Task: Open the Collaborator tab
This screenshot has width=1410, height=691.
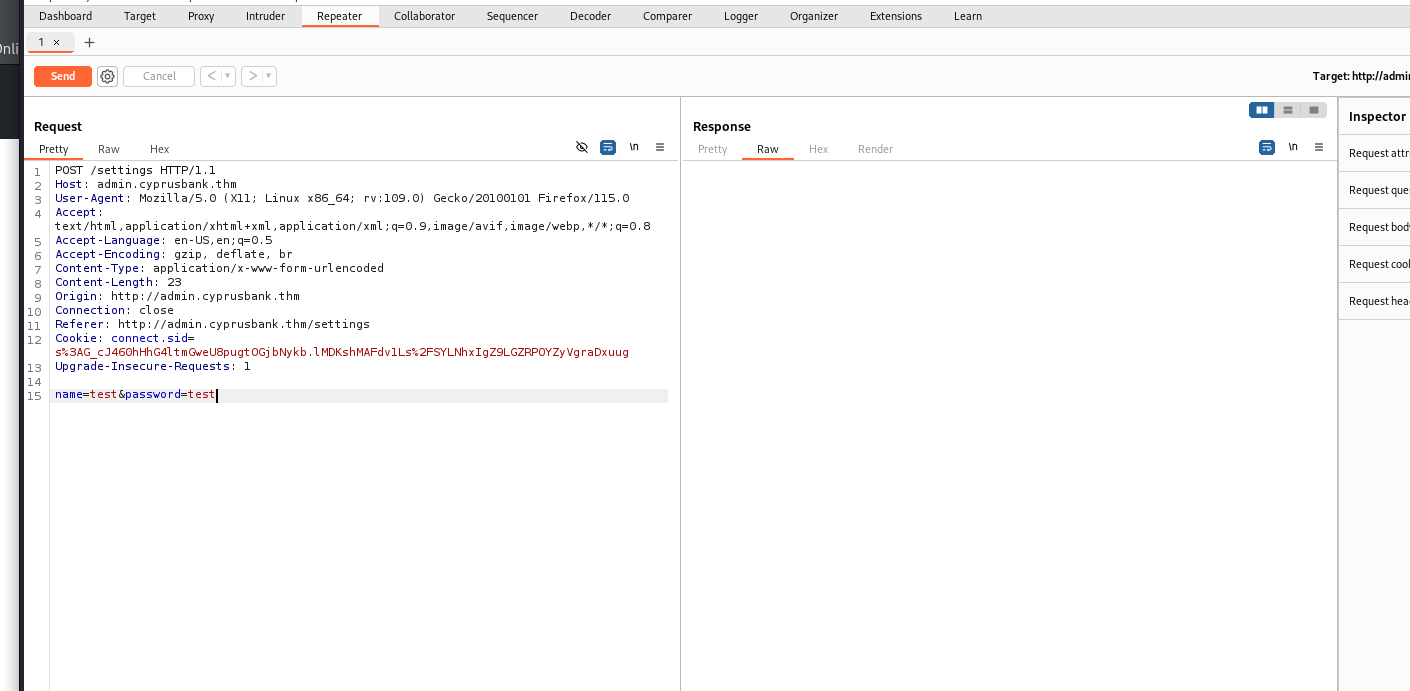Action: [x=424, y=16]
